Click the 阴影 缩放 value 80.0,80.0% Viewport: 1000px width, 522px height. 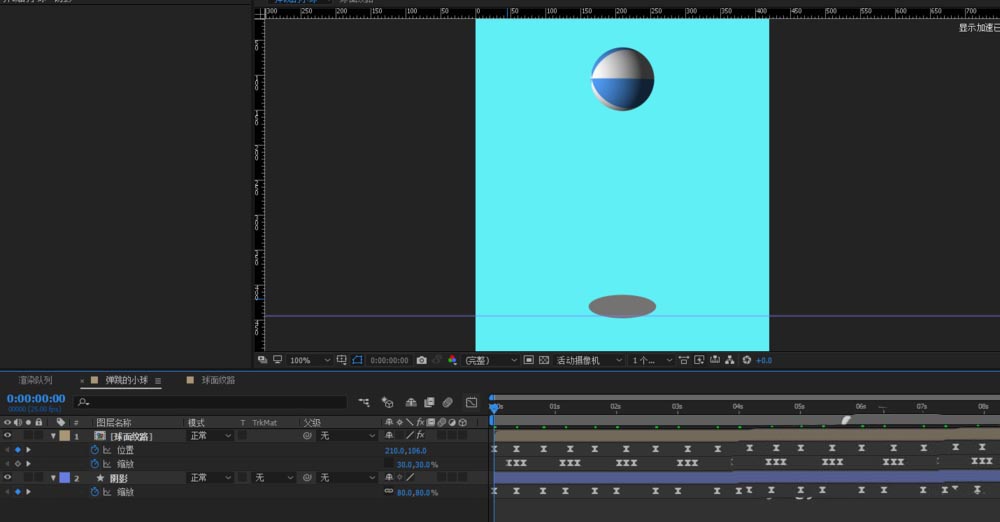tap(417, 493)
